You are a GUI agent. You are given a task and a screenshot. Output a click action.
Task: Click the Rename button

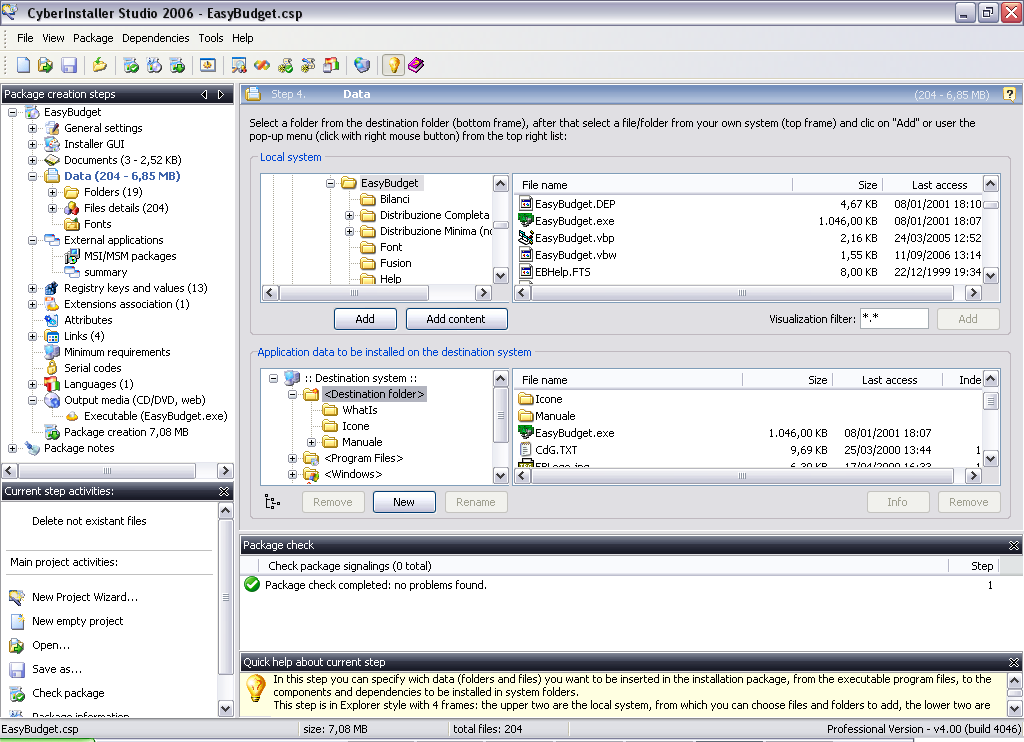tap(475, 502)
